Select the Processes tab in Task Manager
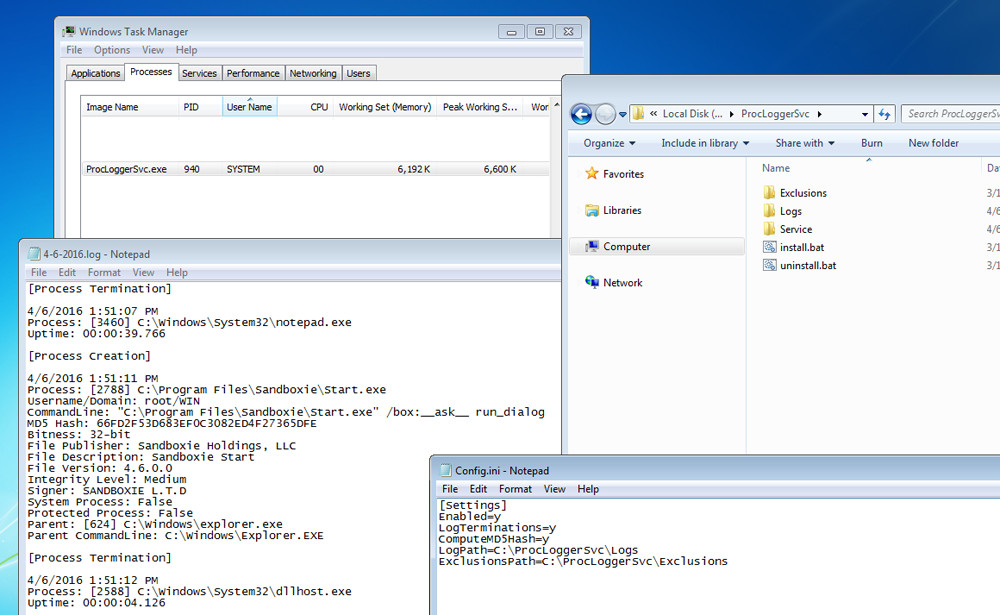Image resolution: width=1000 pixels, height=615 pixels. [x=151, y=72]
